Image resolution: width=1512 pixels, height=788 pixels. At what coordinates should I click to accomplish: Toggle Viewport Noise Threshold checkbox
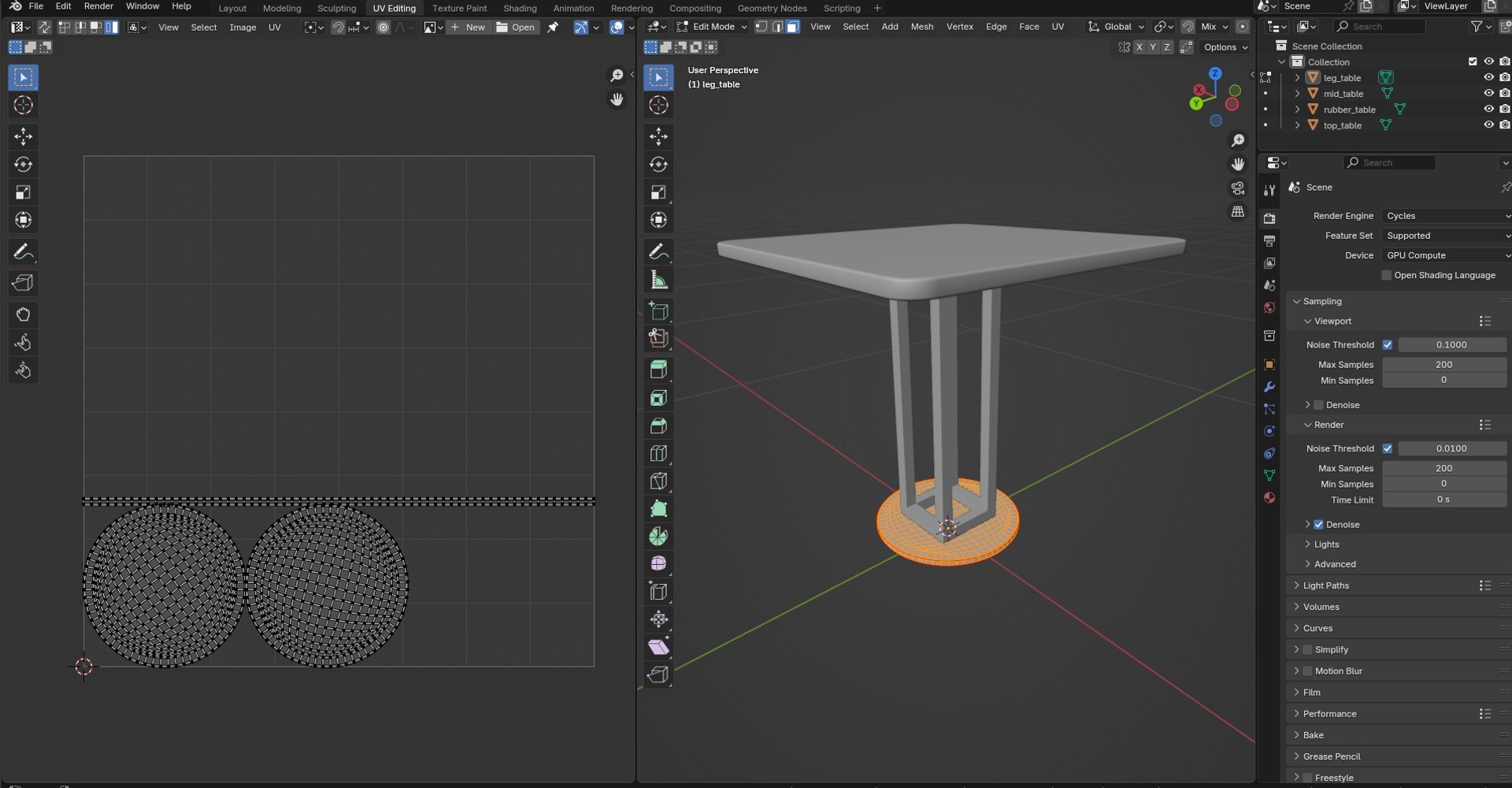click(1388, 345)
